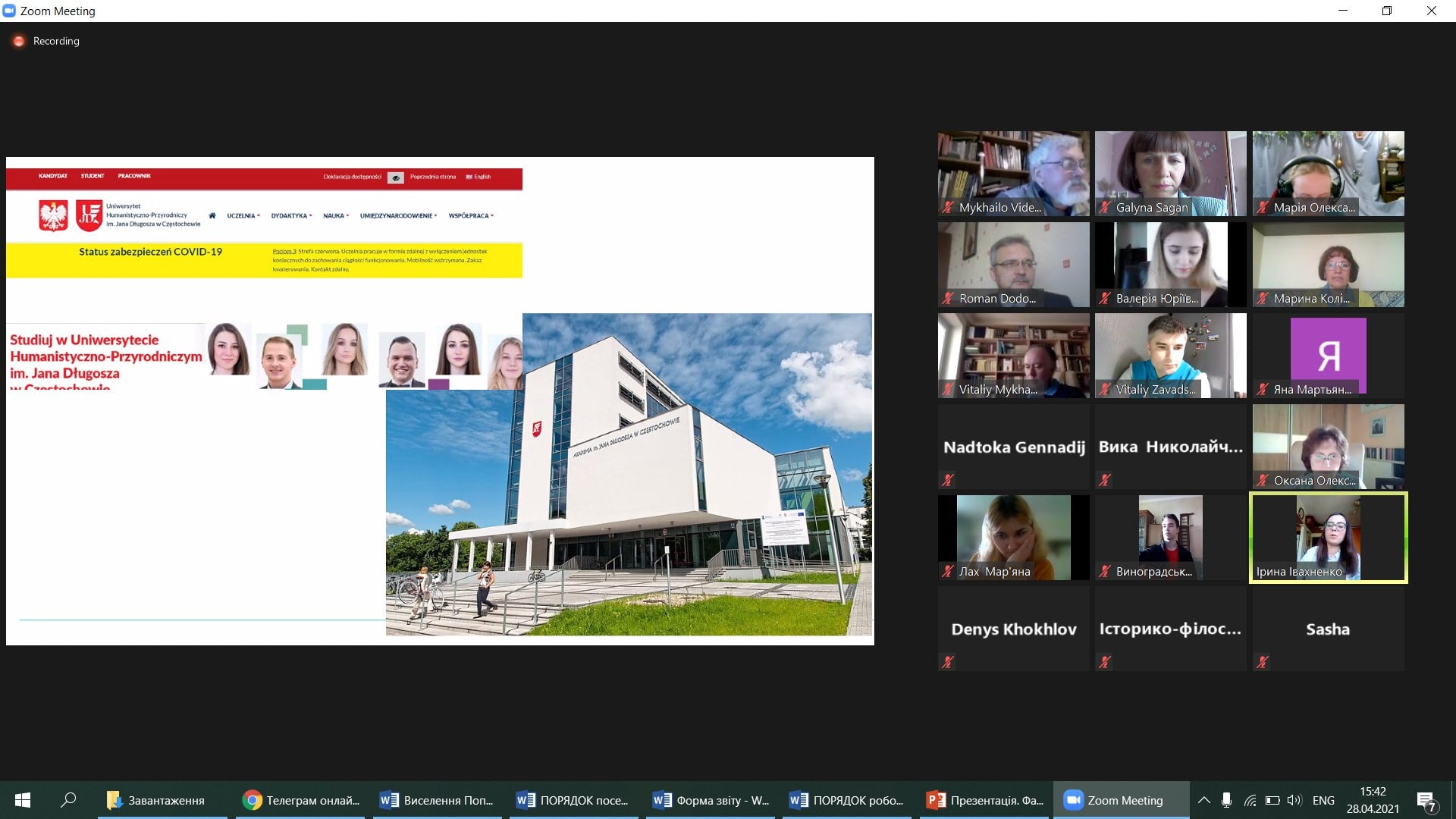Screen dimensions: 1456x819
Task: Open the NAUKA dropdown menu
Action: (x=335, y=216)
